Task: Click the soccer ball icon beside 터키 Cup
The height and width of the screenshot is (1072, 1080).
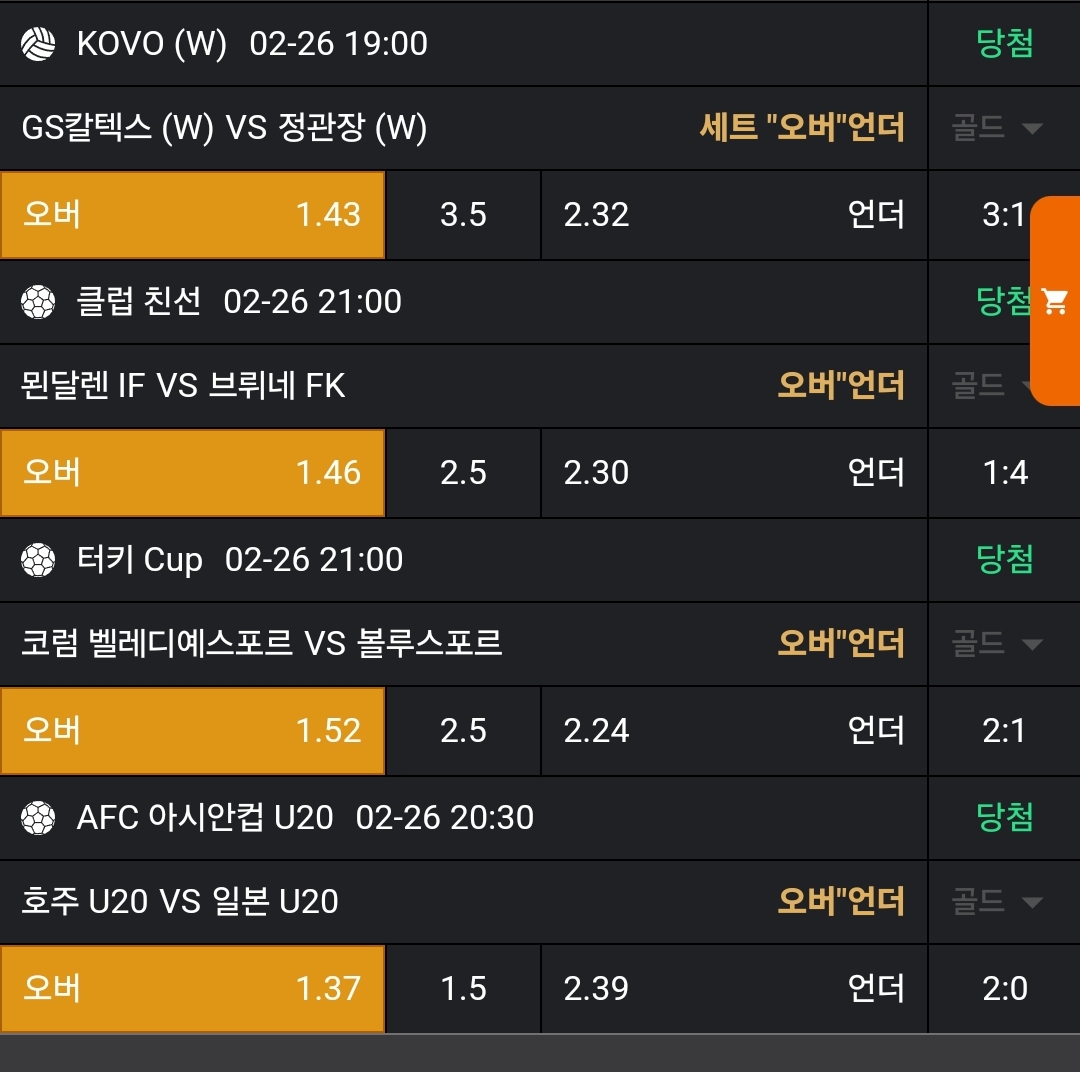Action: click(x=38, y=560)
